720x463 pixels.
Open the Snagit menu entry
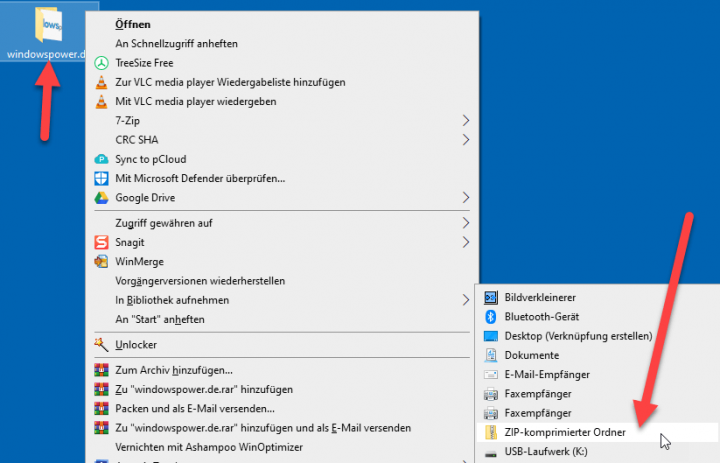pos(282,243)
